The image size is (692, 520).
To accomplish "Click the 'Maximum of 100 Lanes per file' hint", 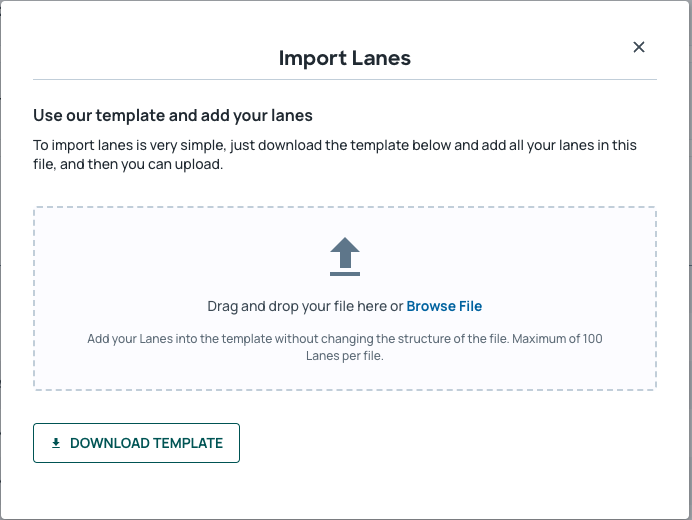I will 454,347.
